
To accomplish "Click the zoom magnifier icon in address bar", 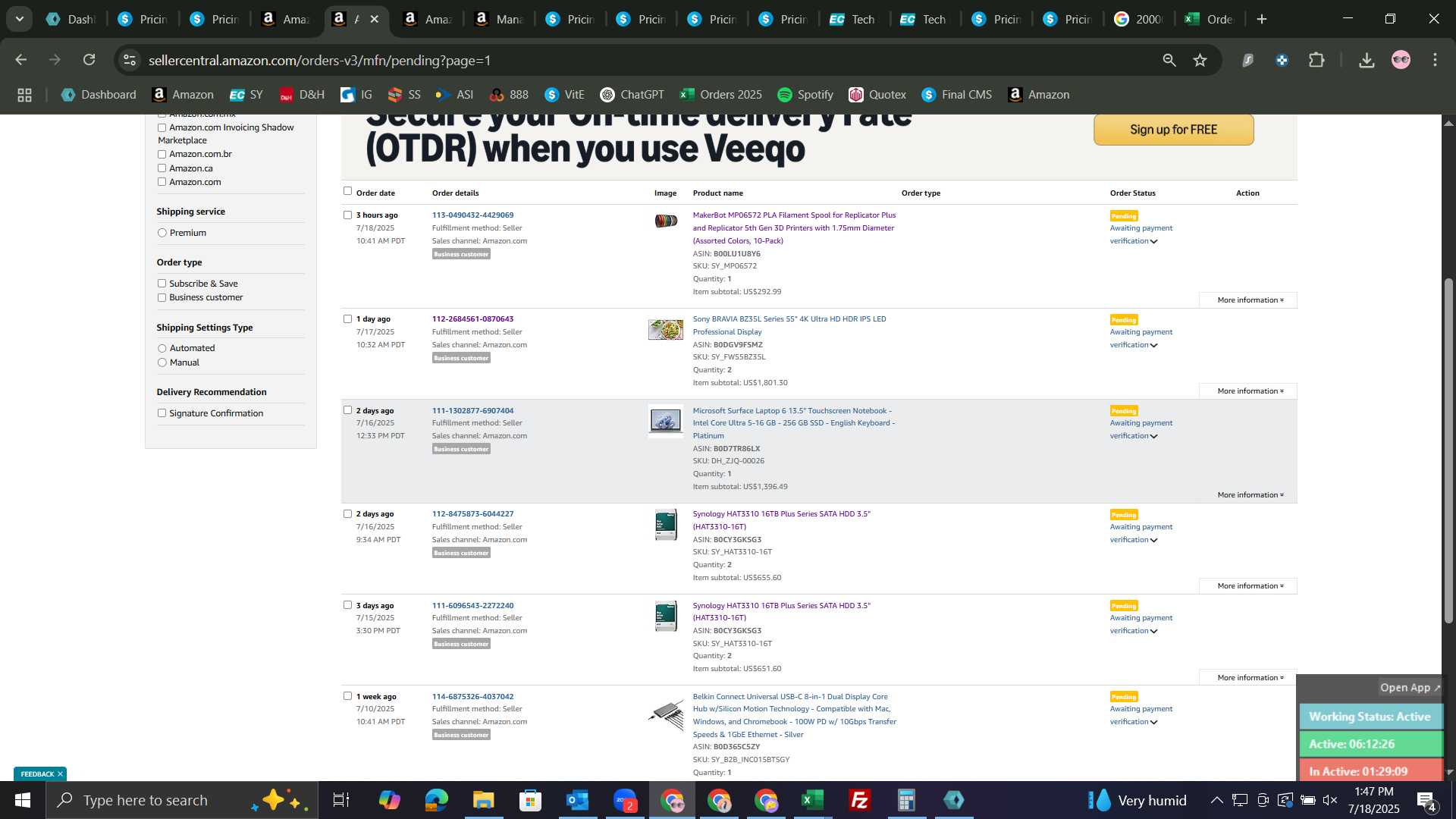I will [x=1169, y=60].
